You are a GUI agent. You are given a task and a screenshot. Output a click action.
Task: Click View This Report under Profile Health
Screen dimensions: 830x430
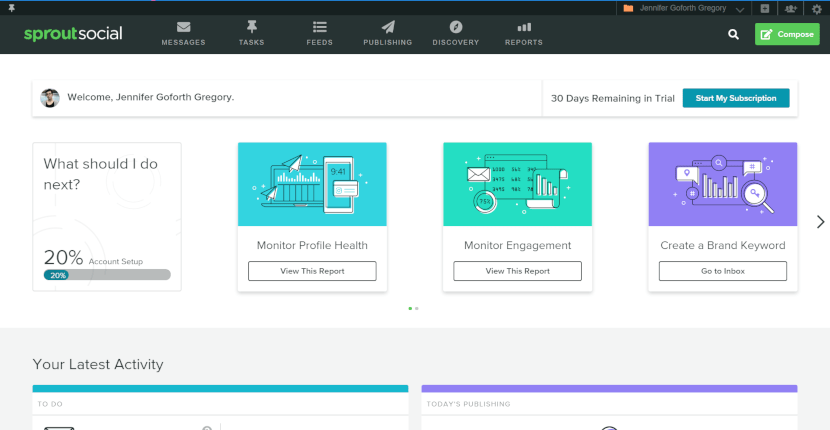pos(312,271)
